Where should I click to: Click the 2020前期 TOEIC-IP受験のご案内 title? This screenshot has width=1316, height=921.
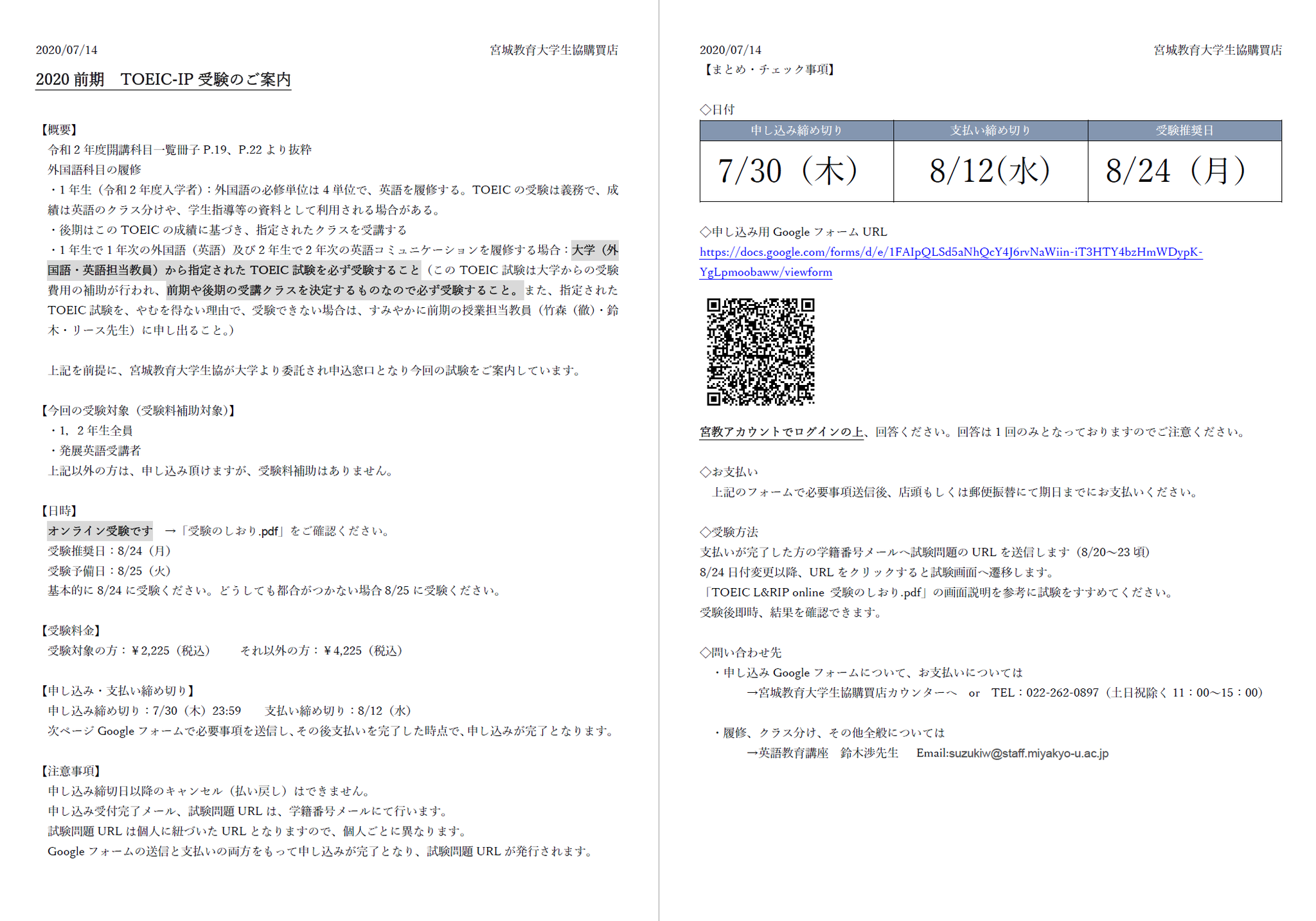[x=163, y=79]
